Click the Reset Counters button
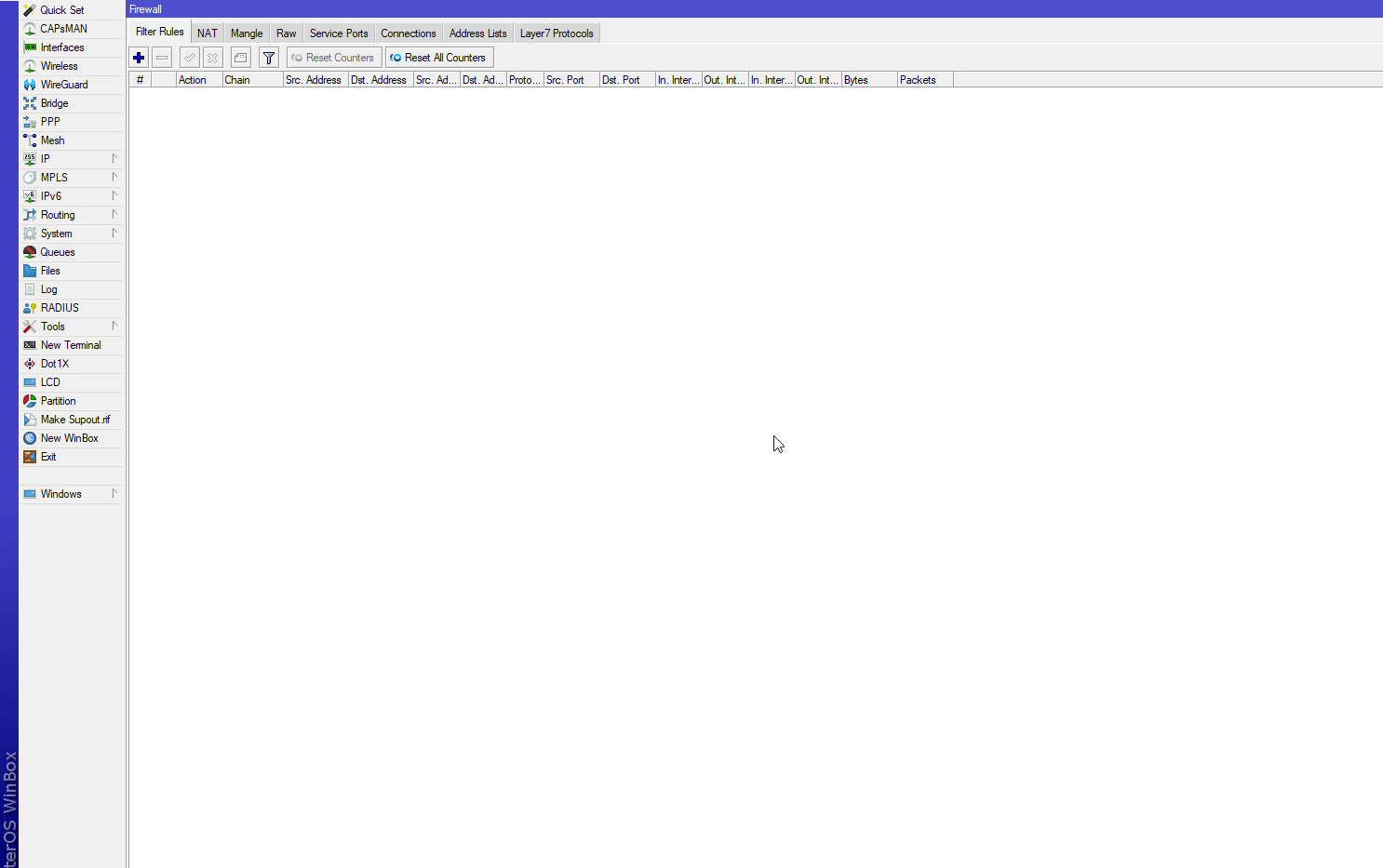This screenshot has width=1383, height=868. pos(334,58)
